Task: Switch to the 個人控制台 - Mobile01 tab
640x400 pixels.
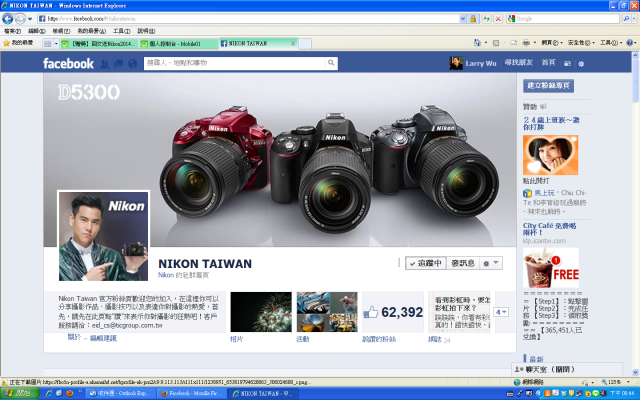Action: (178, 44)
